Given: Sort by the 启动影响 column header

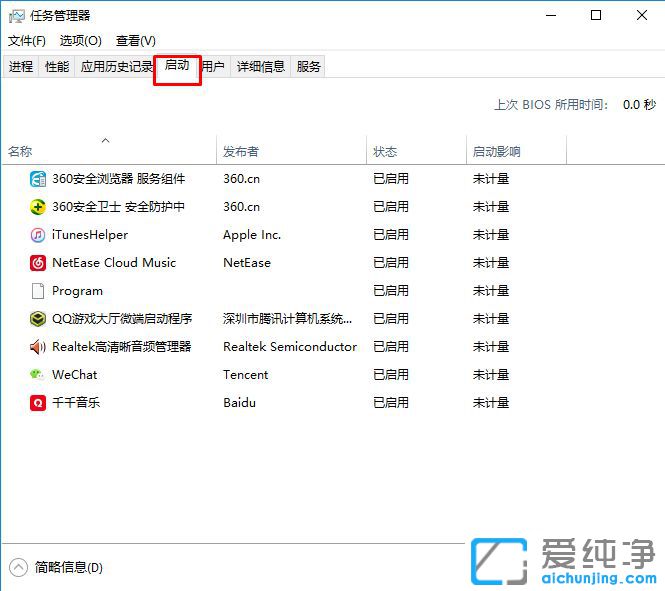Looking at the screenshot, I should [517, 151].
